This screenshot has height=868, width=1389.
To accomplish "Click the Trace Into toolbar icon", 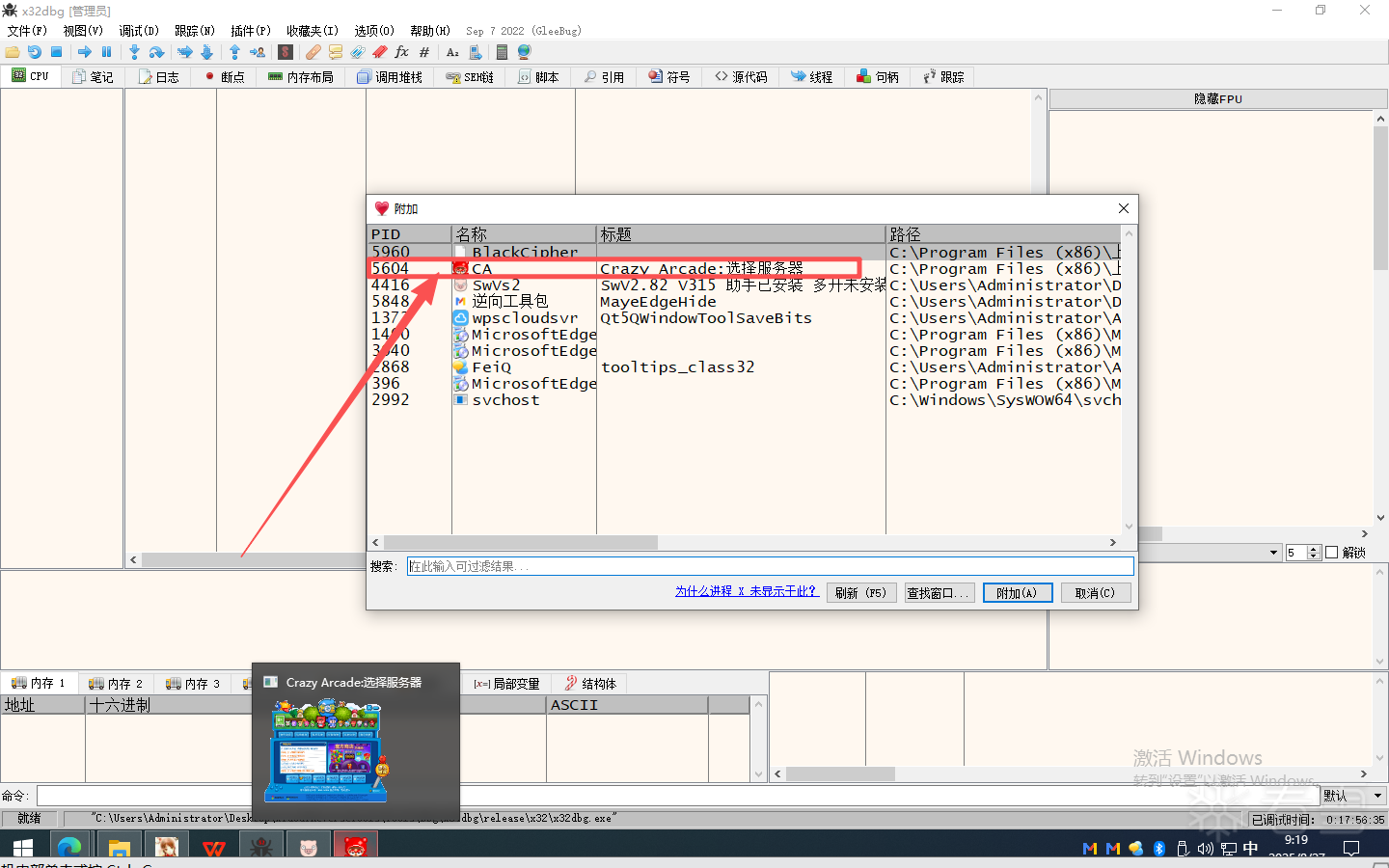I will [184, 52].
